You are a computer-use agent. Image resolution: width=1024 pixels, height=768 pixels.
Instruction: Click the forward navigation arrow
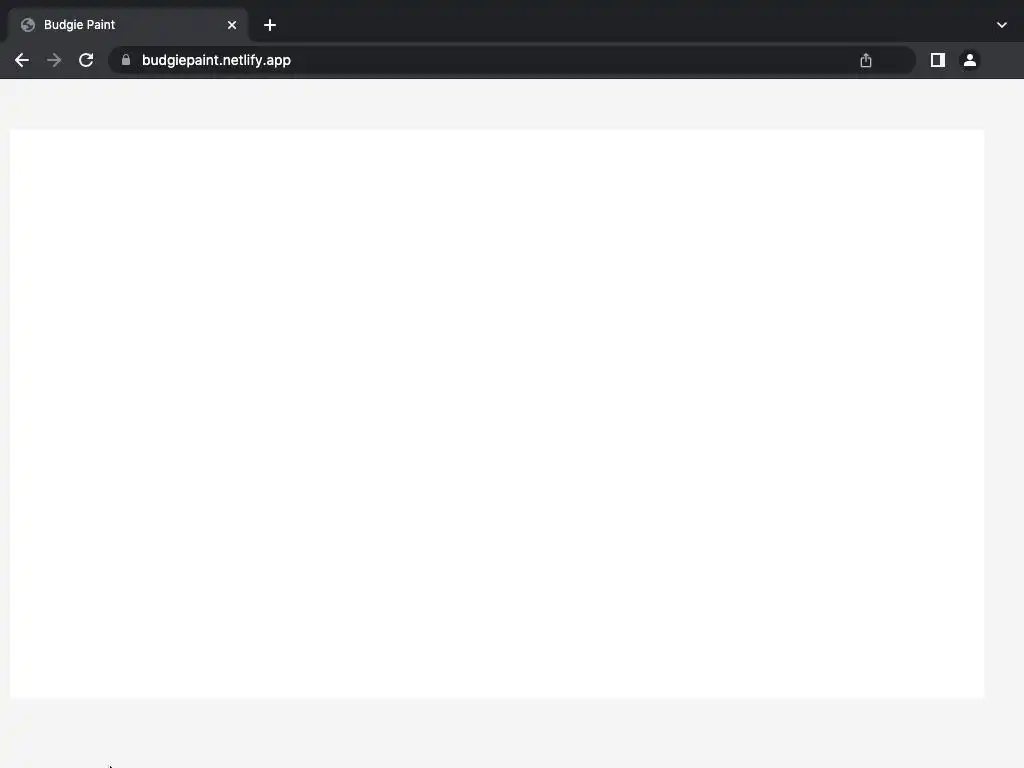(x=54, y=60)
